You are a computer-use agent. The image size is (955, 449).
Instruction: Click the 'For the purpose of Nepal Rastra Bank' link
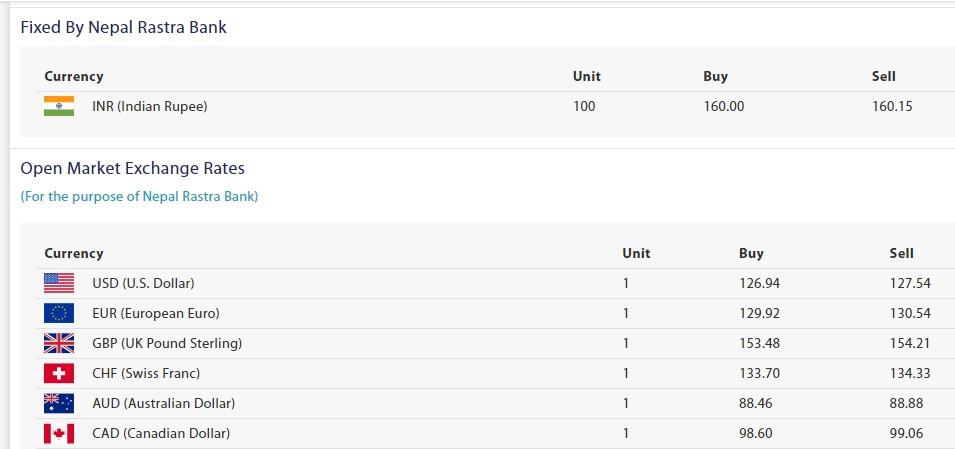139,197
